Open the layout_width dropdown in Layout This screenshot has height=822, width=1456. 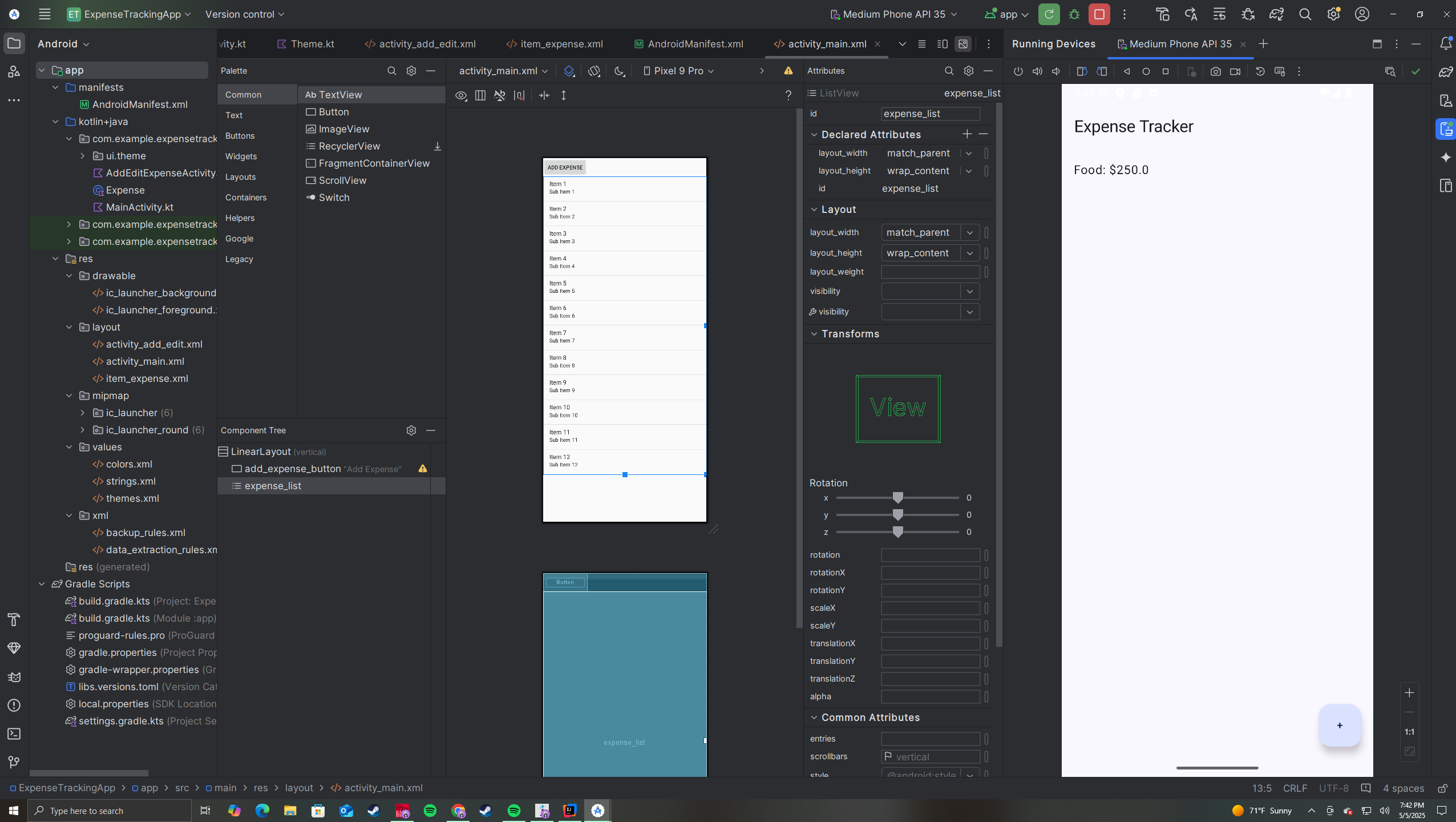coord(969,232)
